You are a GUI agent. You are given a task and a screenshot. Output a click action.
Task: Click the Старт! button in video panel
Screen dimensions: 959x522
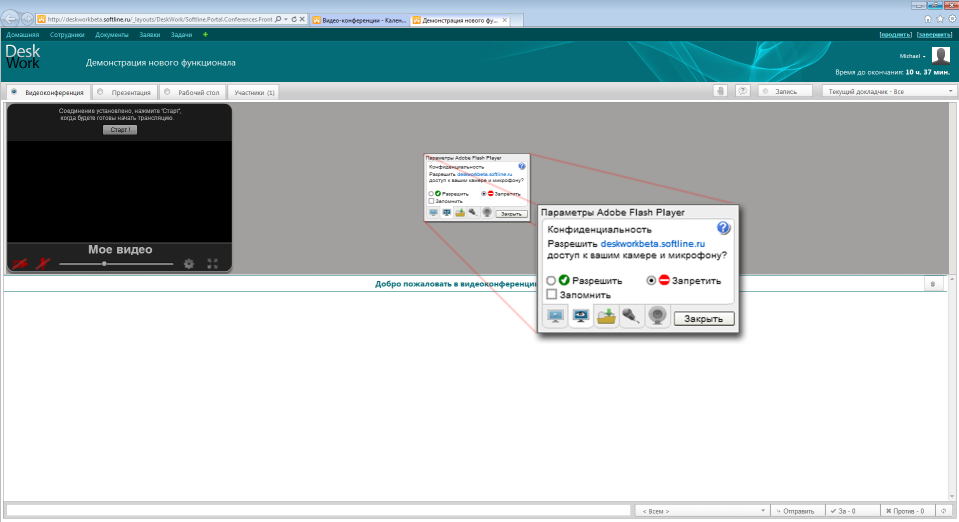point(120,130)
